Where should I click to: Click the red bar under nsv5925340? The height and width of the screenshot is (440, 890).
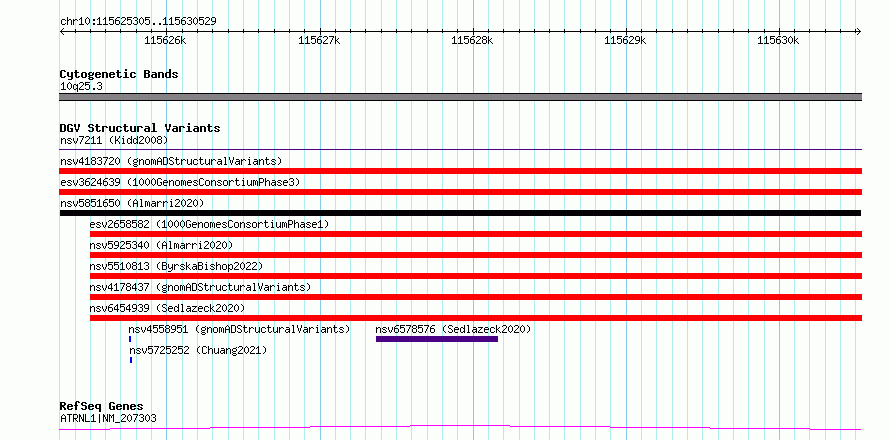[476, 255]
